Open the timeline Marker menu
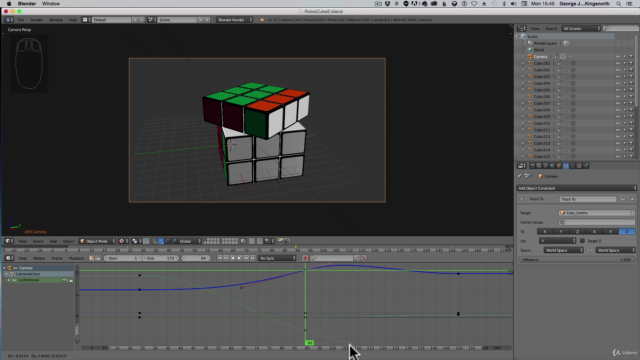Screen dimensions: 640x360 (x=39, y=258)
